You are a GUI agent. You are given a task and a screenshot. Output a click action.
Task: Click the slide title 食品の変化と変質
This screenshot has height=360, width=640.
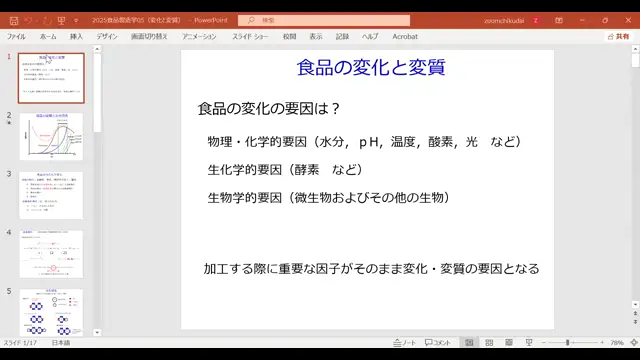tap(371, 68)
